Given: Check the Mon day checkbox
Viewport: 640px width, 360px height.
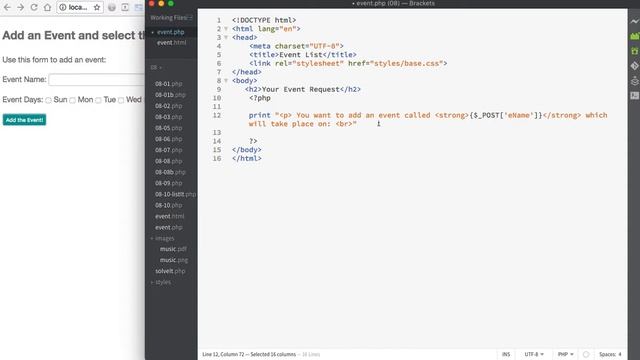Looking at the screenshot, I should click(x=72, y=100).
